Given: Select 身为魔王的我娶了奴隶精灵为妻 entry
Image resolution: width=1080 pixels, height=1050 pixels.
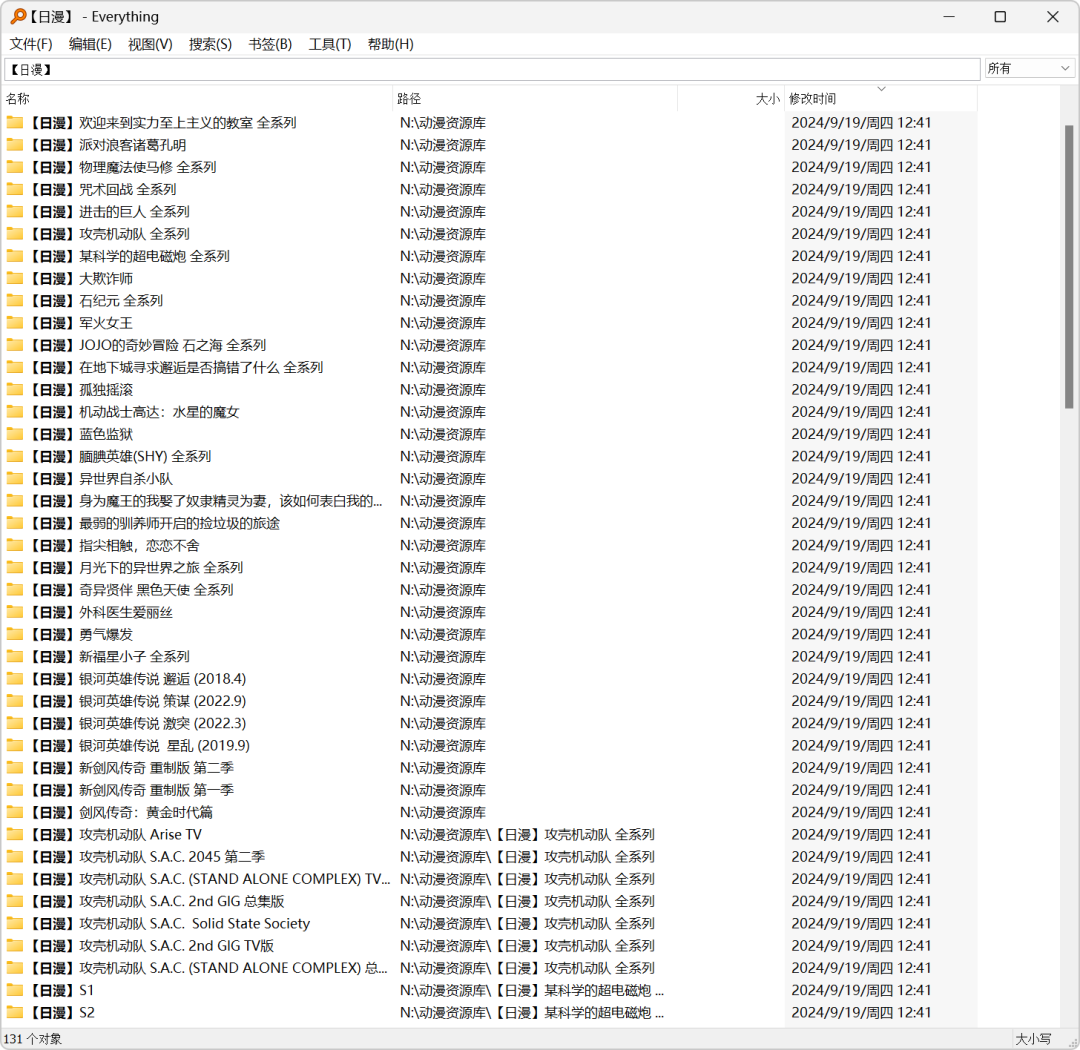Looking at the screenshot, I should [205, 501].
